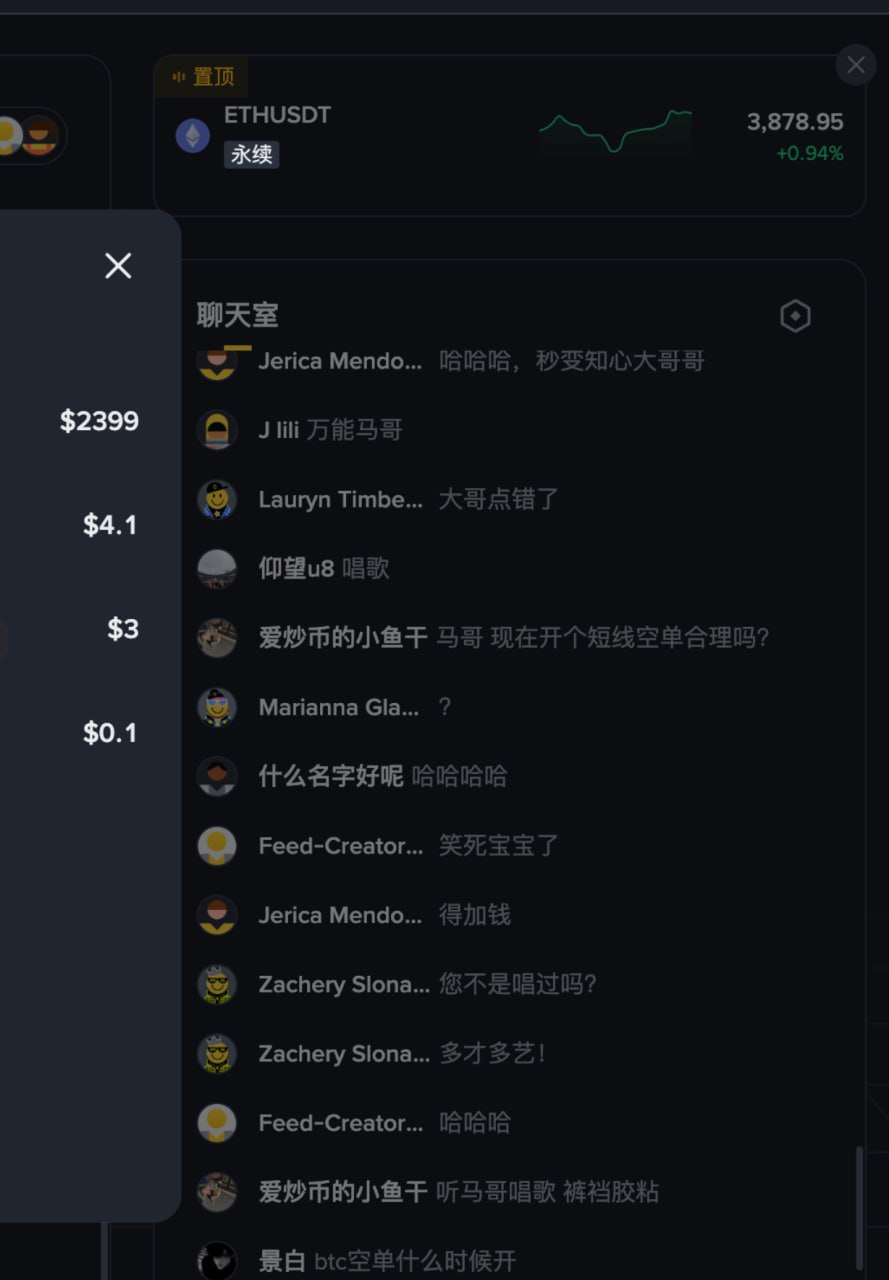Choose the $4.1 amount

110,525
